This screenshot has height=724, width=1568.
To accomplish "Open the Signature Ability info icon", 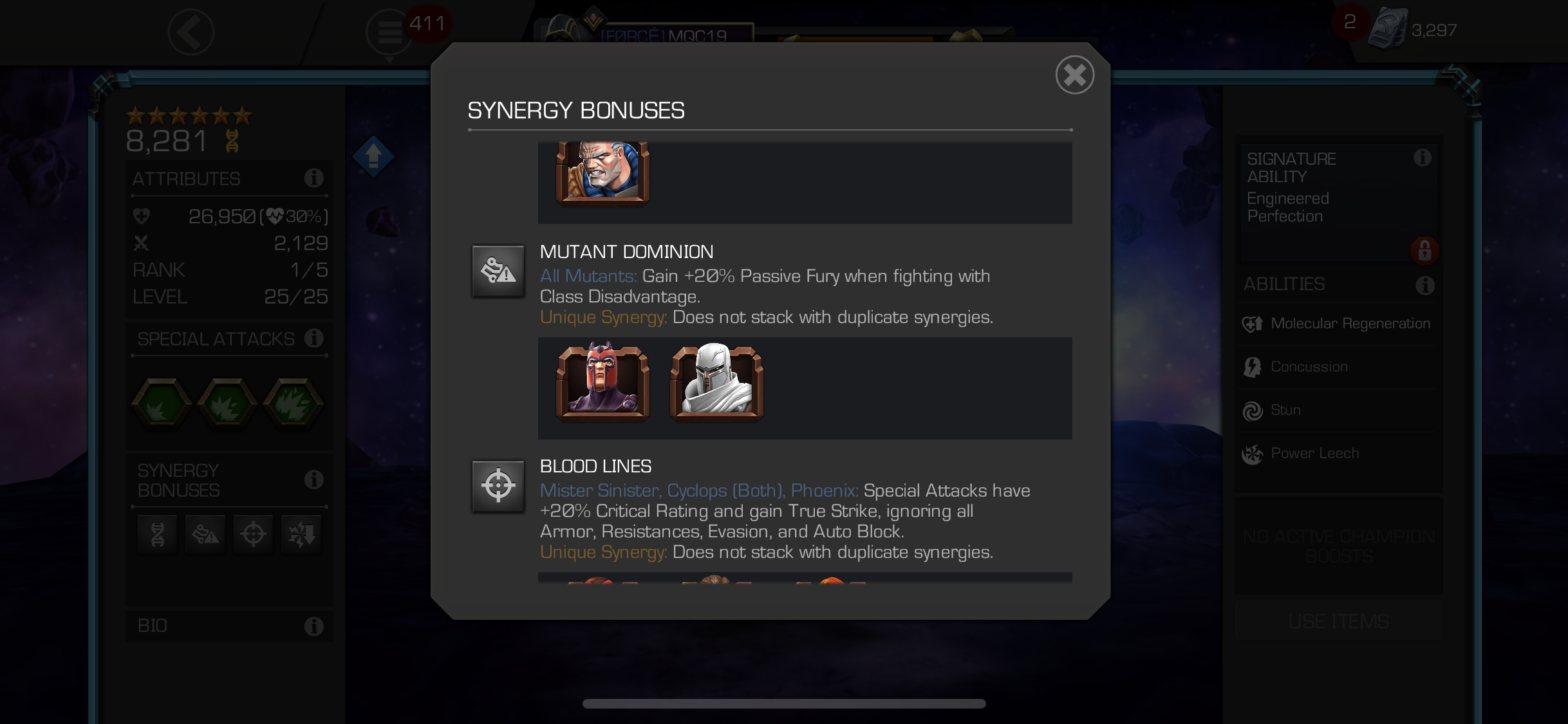I will [1423, 158].
